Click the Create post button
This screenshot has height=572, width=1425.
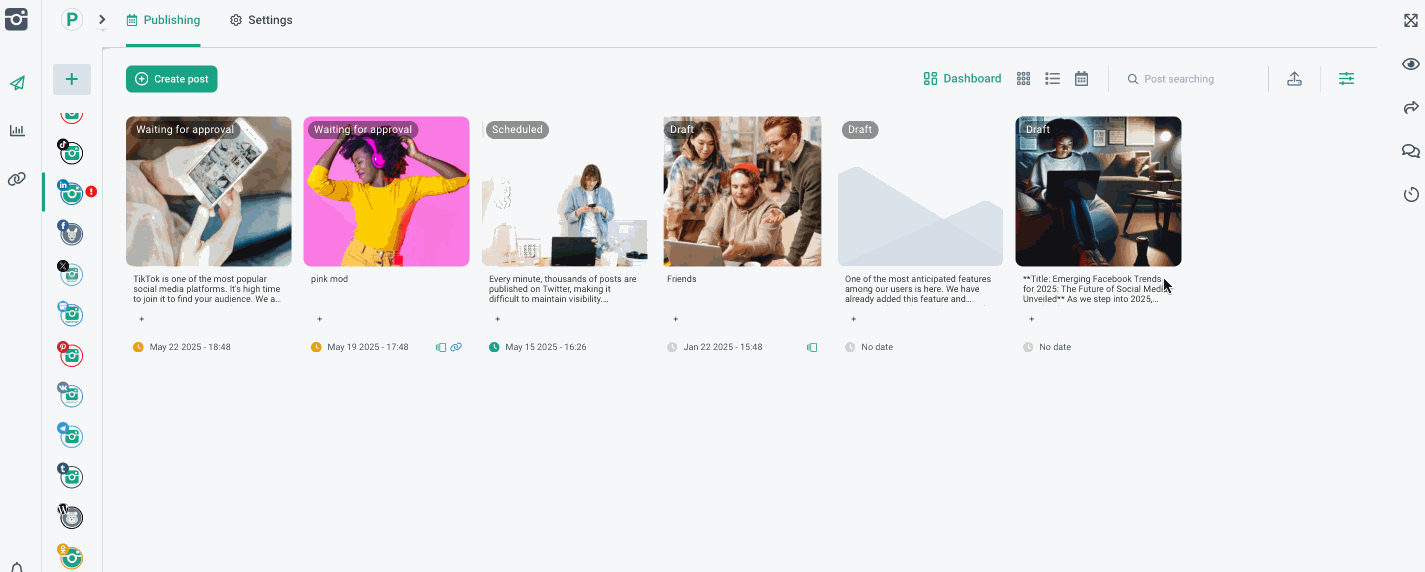(x=171, y=79)
